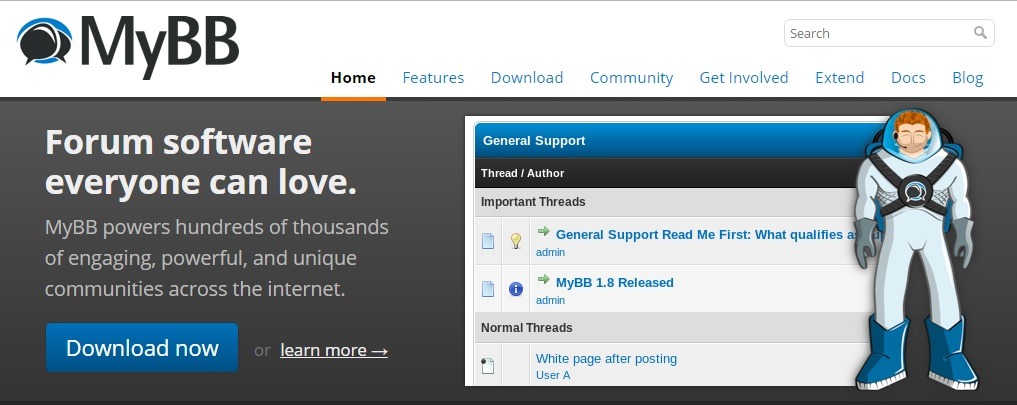Go to the Blog
This screenshot has width=1017, height=405.
(x=967, y=78)
